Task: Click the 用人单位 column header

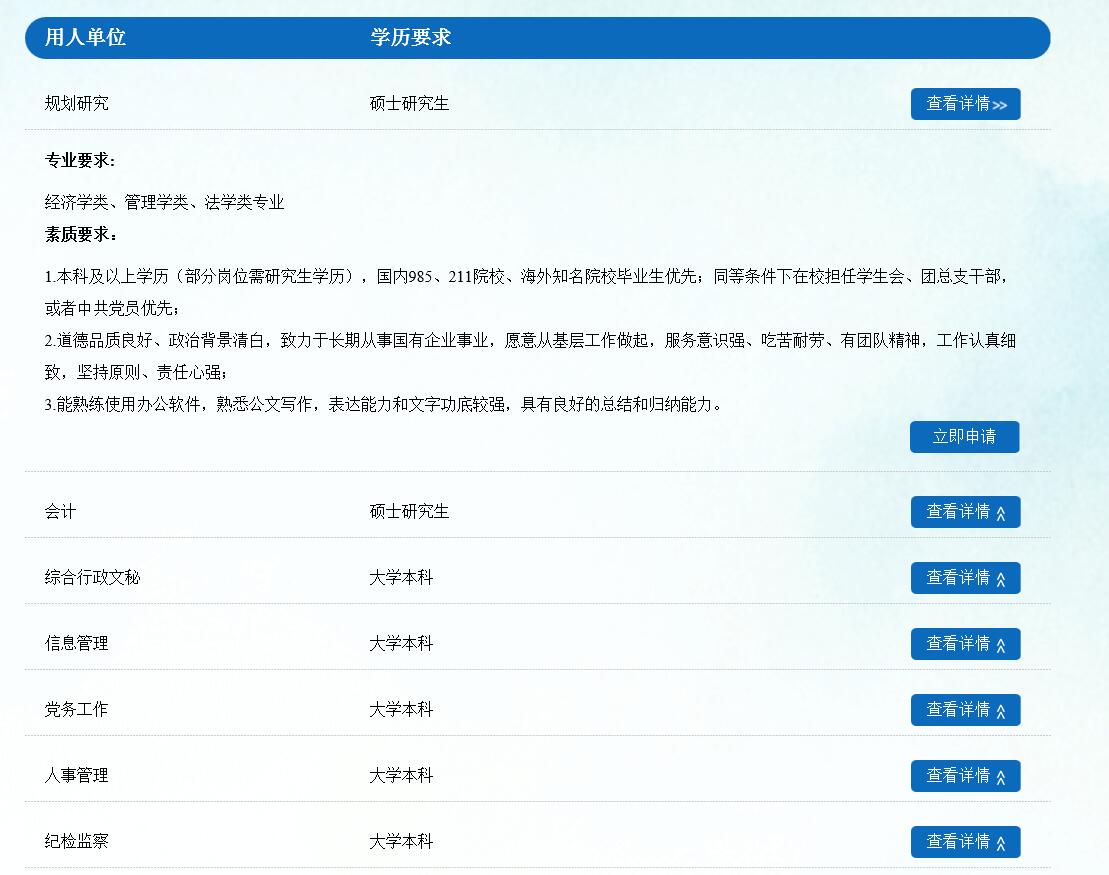Action: tap(85, 38)
